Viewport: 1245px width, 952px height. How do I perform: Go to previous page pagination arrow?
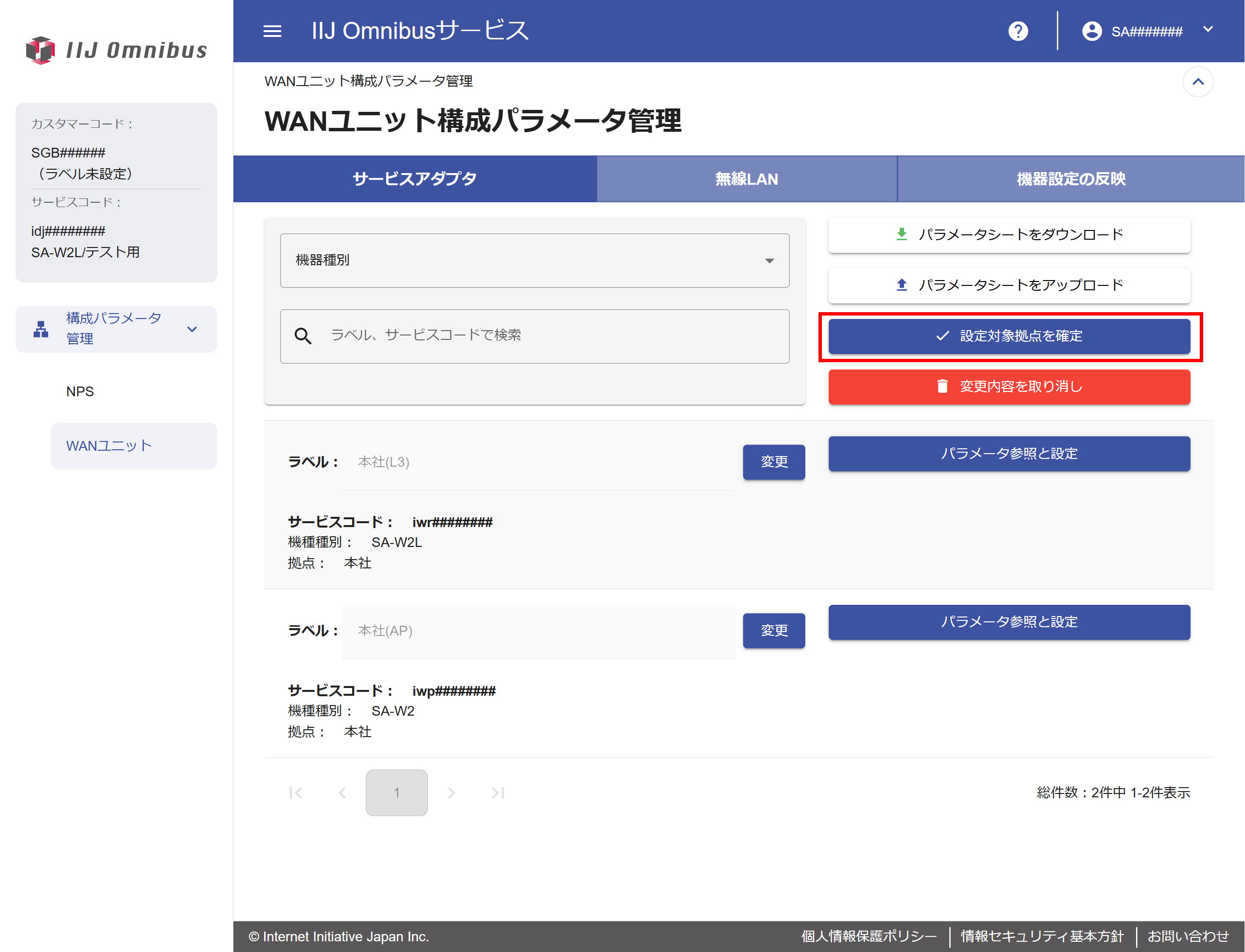point(342,792)
